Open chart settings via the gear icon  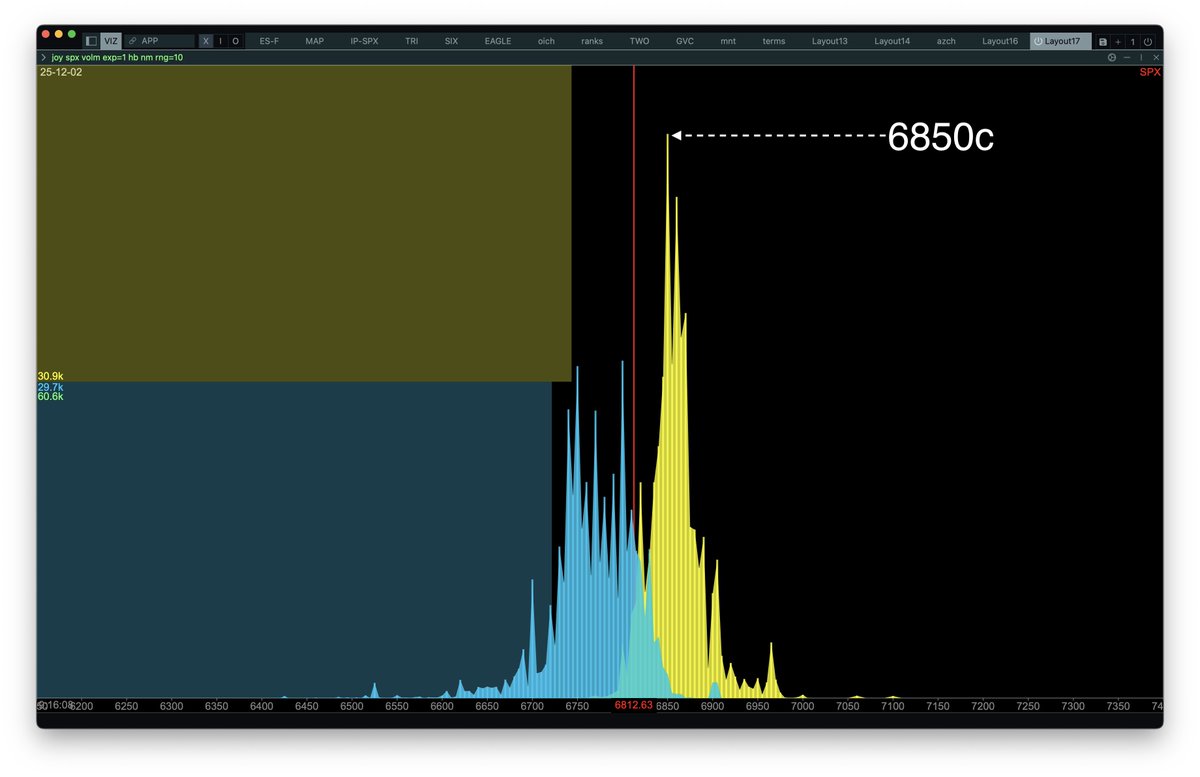1112,57
